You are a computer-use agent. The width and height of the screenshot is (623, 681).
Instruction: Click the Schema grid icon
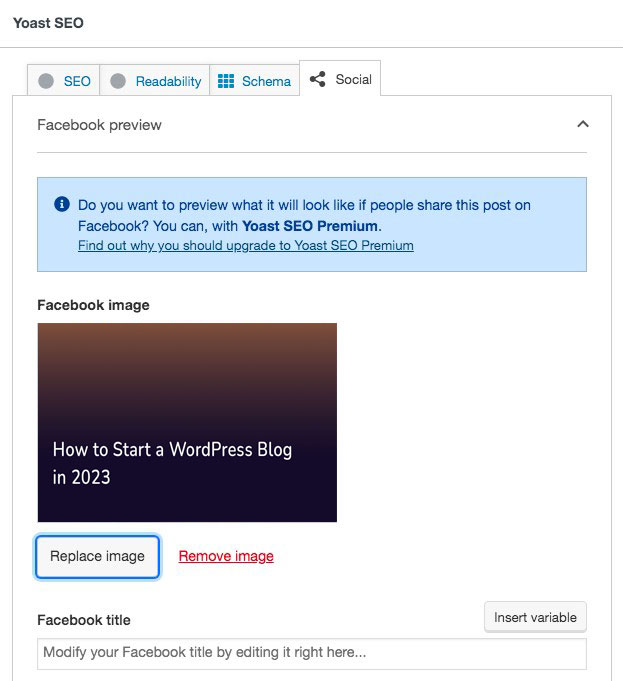click(226, 81)
